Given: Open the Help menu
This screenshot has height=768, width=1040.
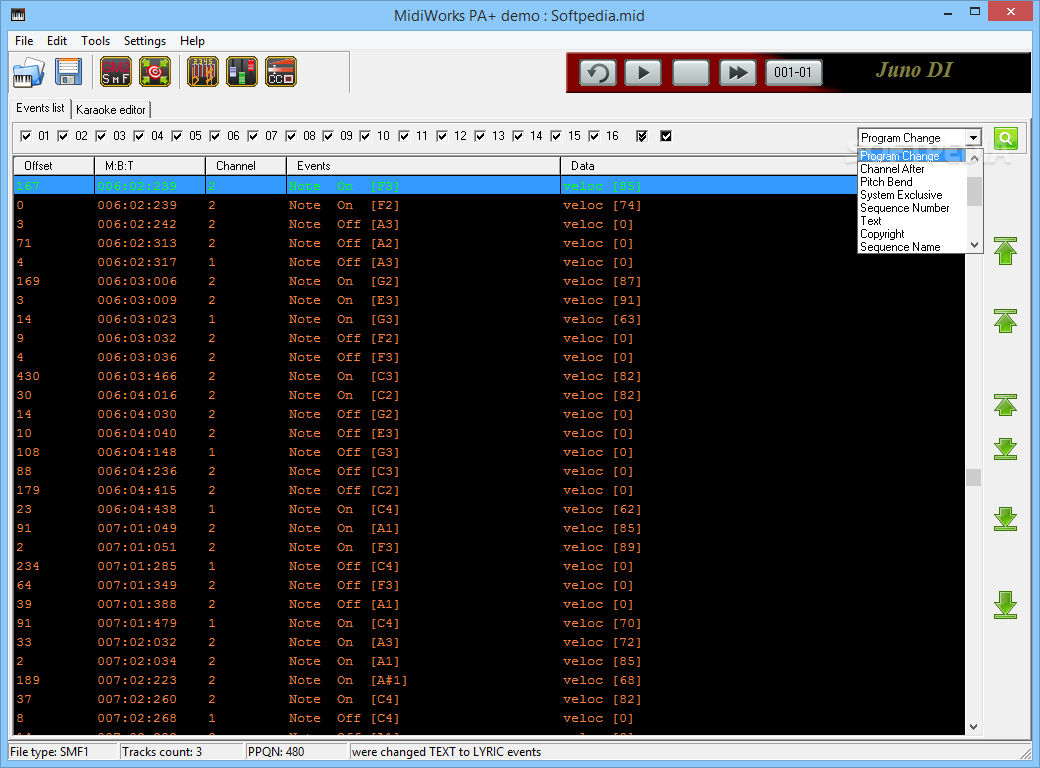Looking at the screenshot, I should pyautogui.click(x=192, y=40).
